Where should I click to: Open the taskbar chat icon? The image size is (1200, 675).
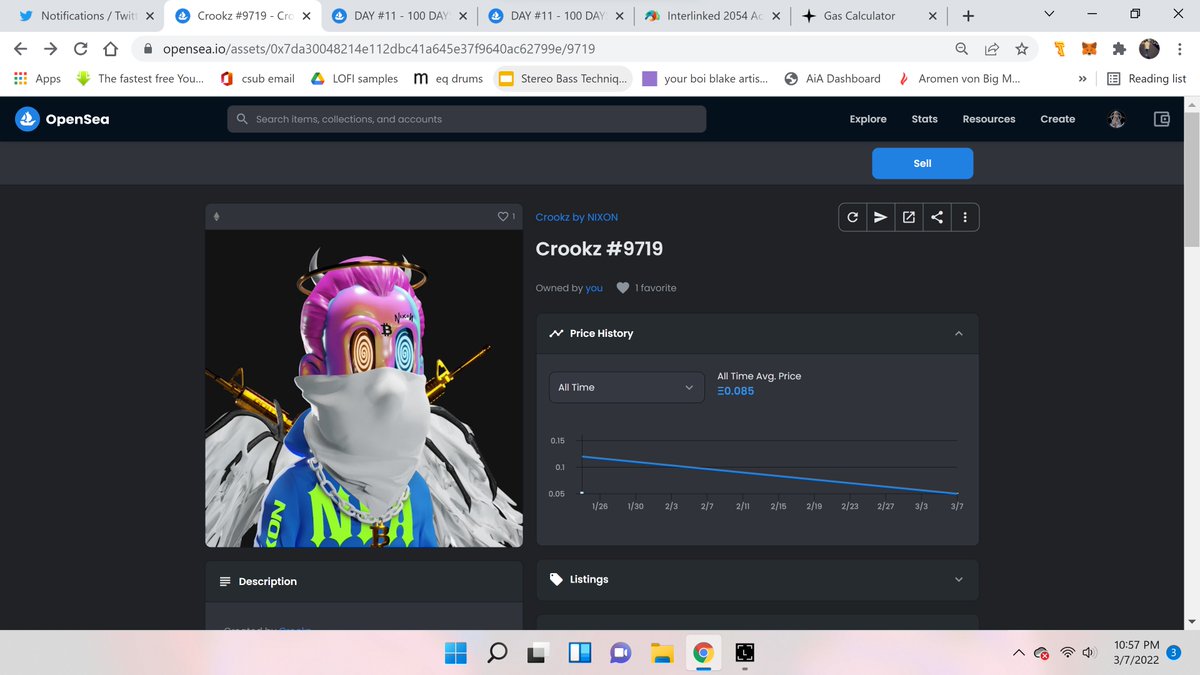click(620, 653)
